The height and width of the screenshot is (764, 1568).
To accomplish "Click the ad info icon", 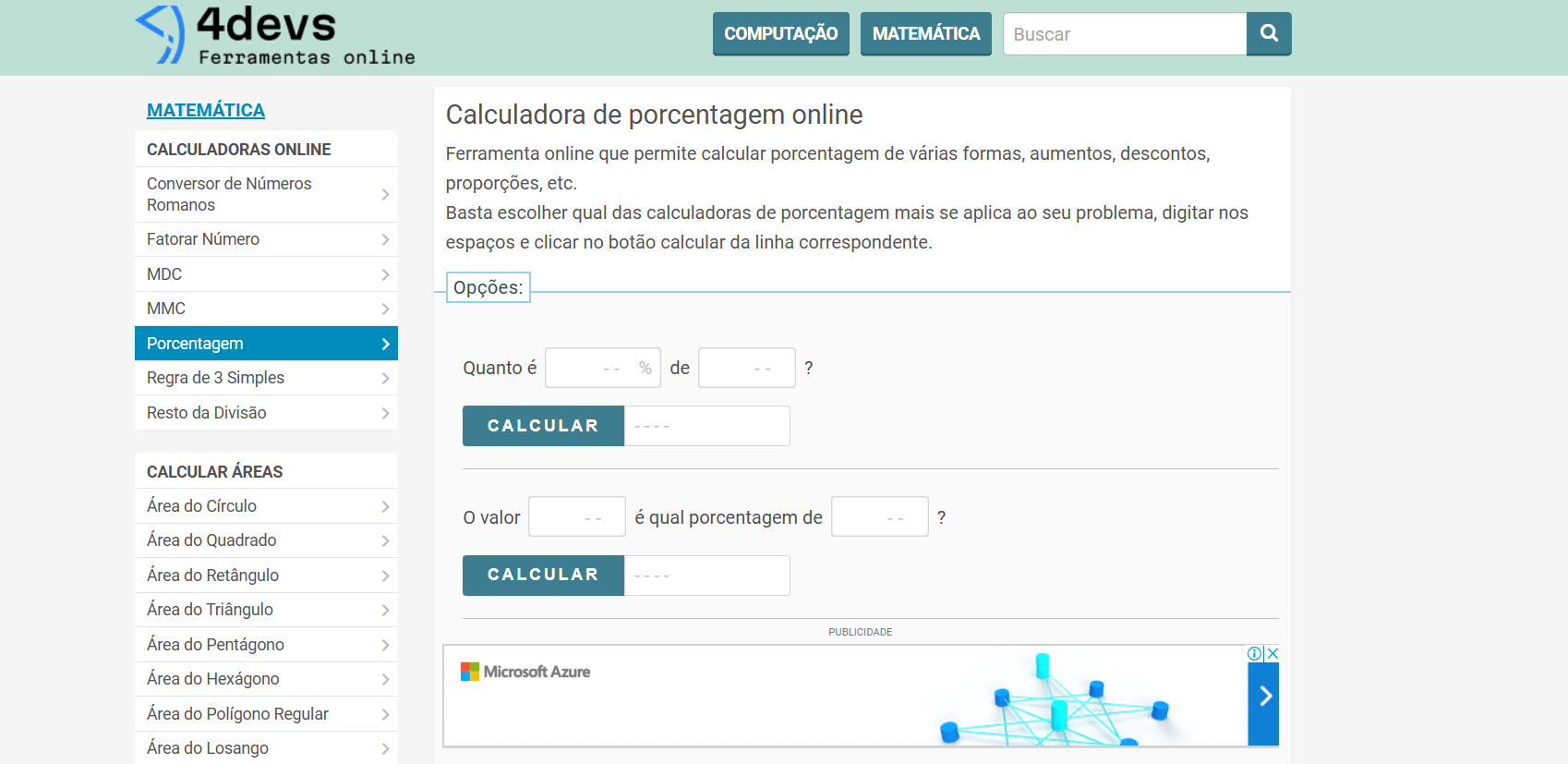I will tap(1254, 654).
